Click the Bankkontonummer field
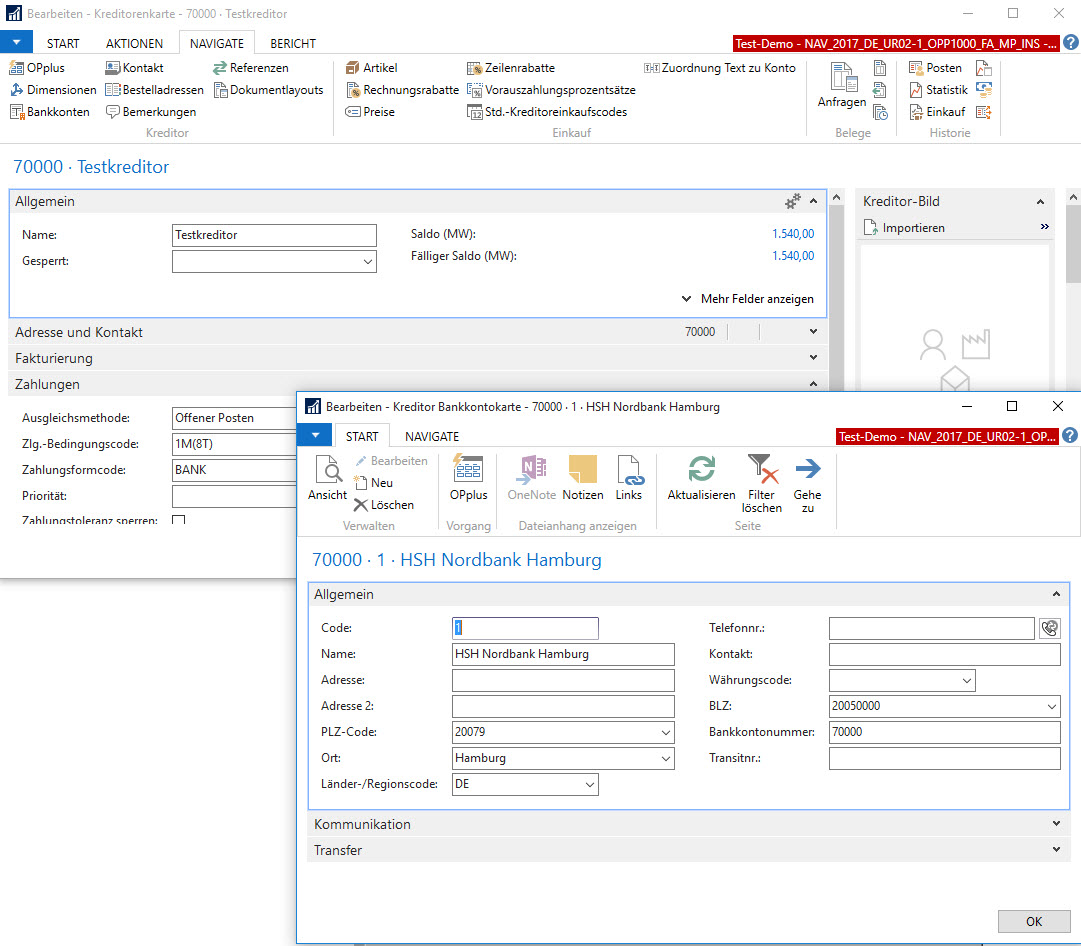 [944, 732]
